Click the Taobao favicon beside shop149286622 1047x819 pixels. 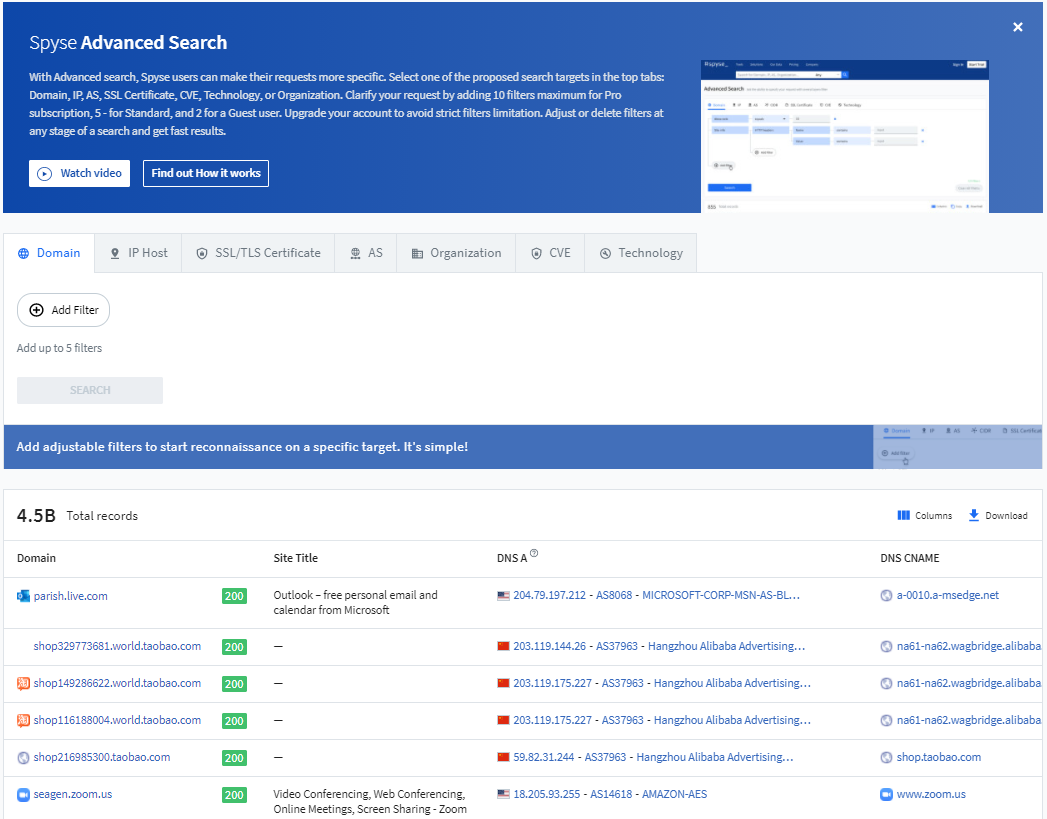click(25, 683)
